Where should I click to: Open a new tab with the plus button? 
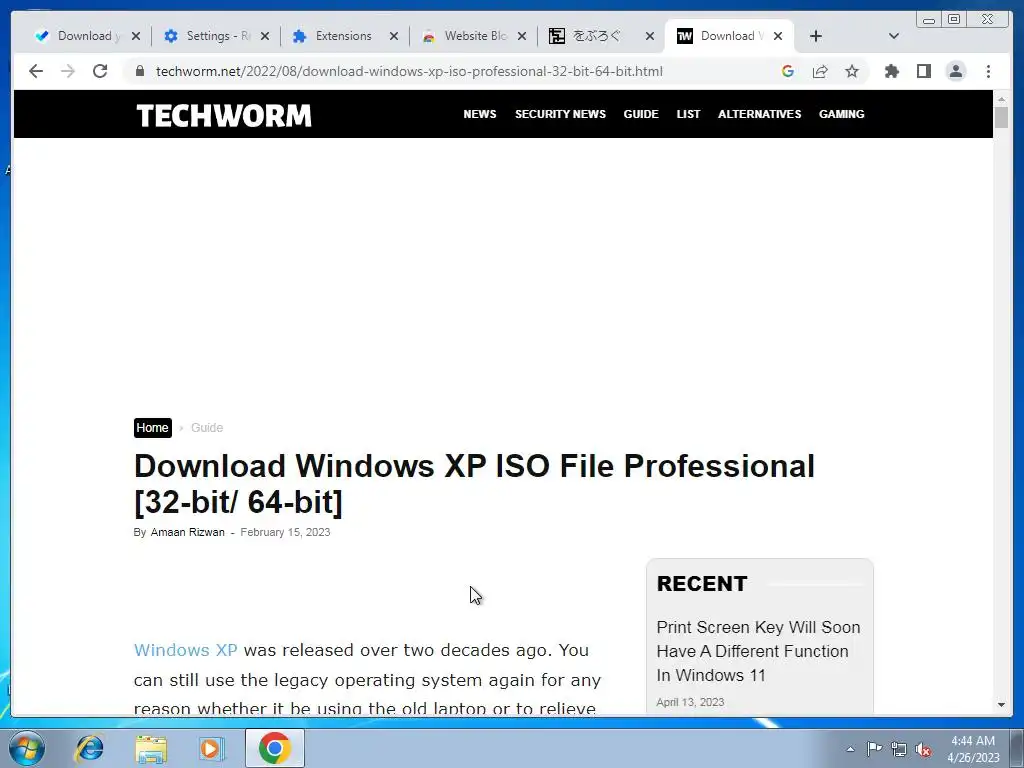[x=816, y=36]
